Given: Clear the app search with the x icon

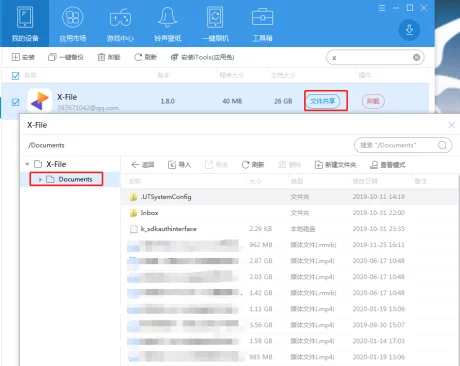Looking at the screenshot, I should (416, 57).
